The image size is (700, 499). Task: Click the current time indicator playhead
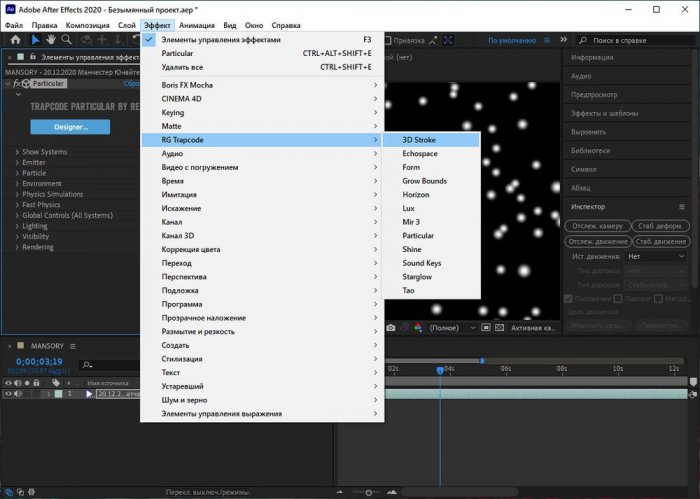click(x=440, y=370)
